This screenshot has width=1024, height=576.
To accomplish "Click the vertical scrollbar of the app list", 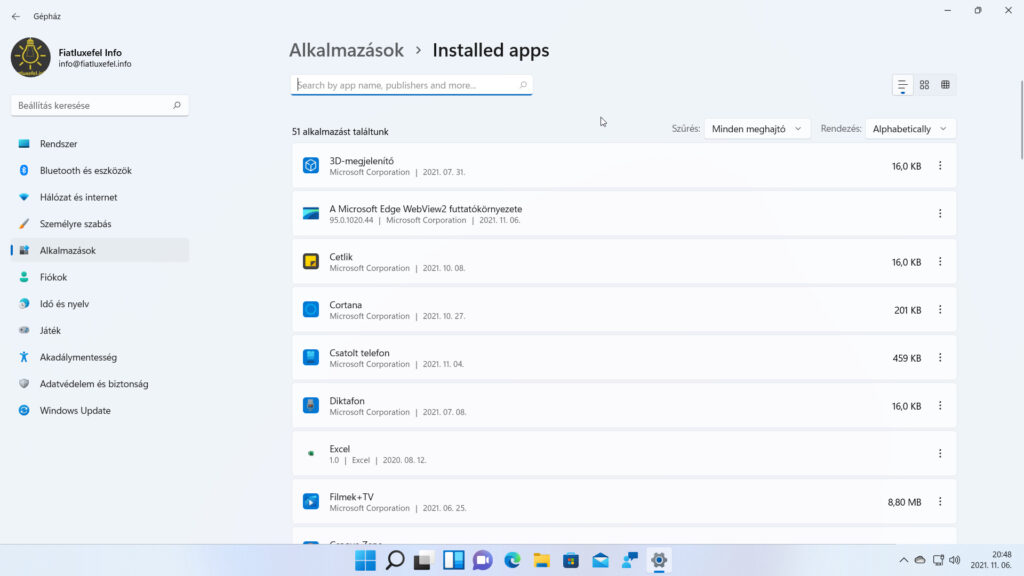I will tap(1021, 120).
